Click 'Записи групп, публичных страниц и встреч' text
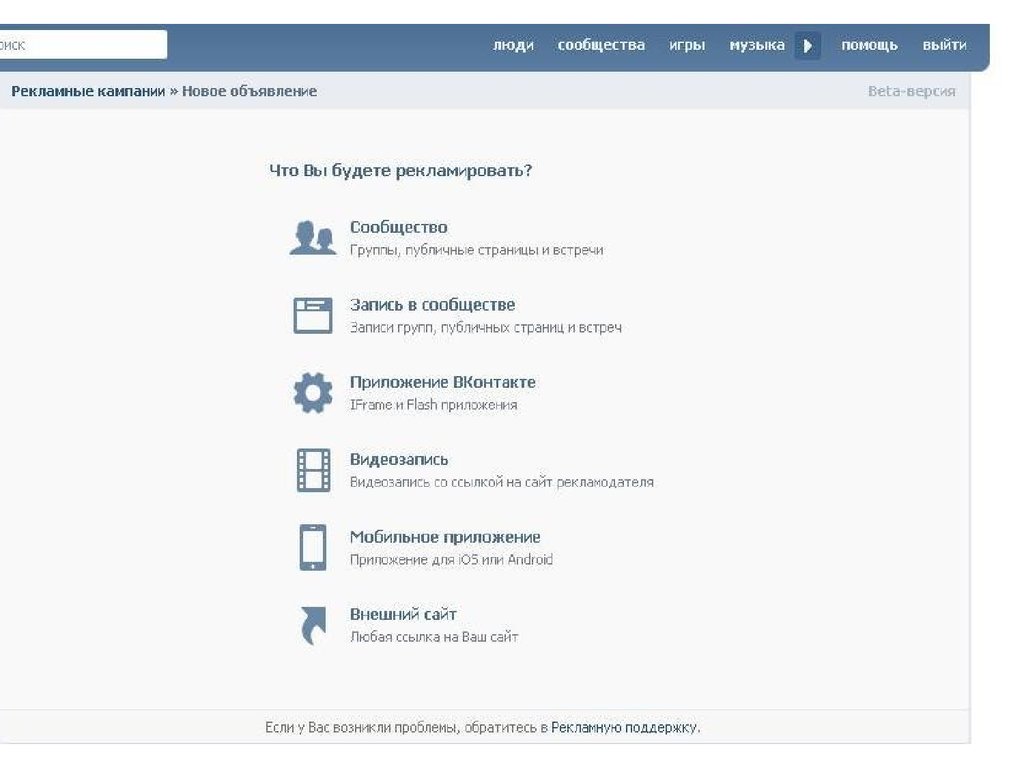1024x768 pixels. pos(486,327)
